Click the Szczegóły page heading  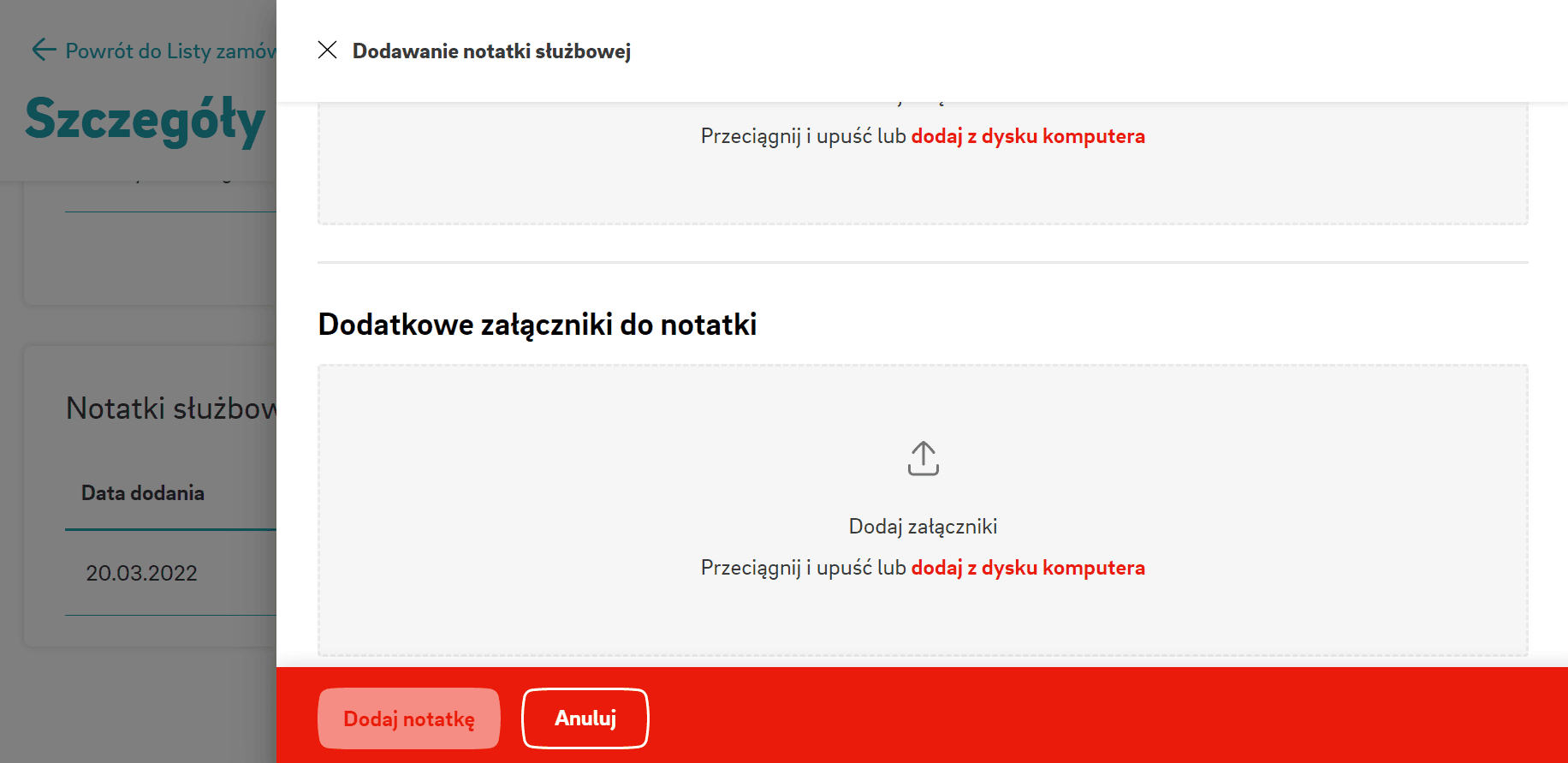(146, 120)
